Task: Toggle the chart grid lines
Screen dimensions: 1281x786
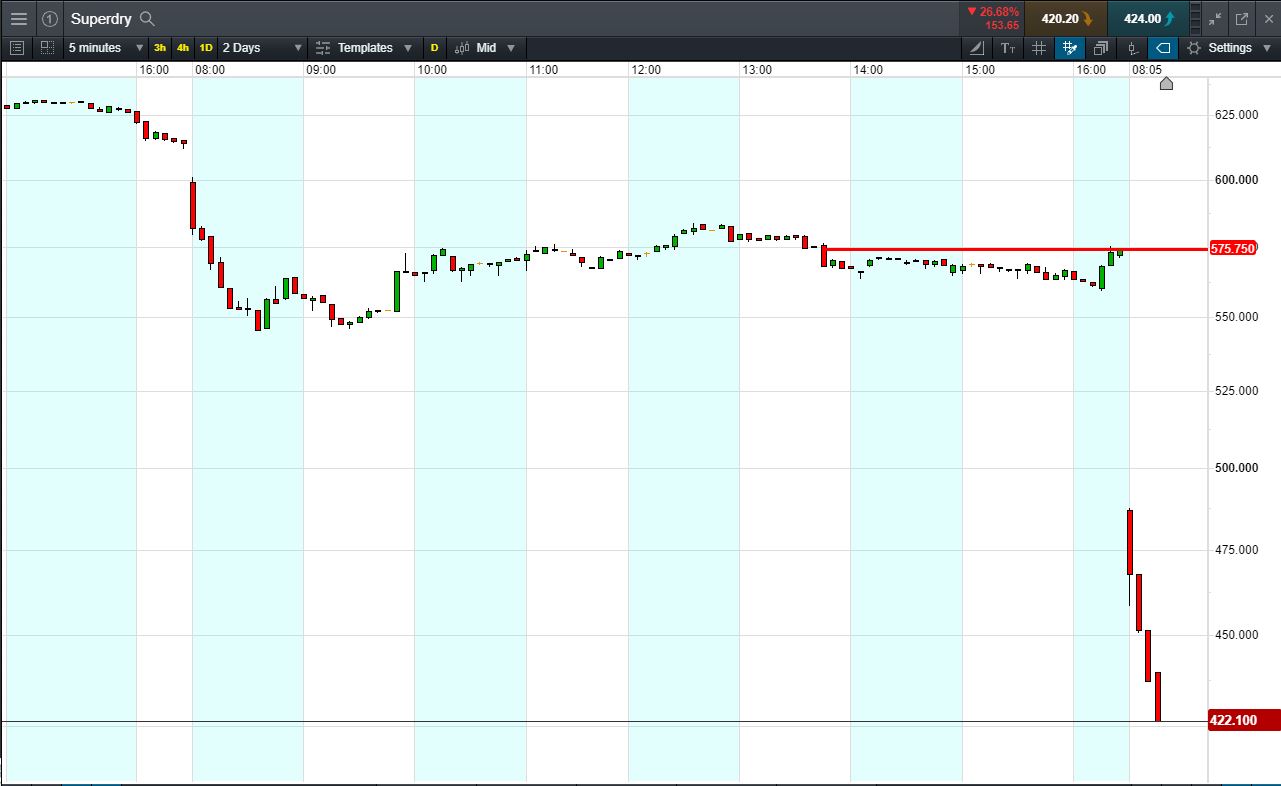Action: click(1039, 47)
